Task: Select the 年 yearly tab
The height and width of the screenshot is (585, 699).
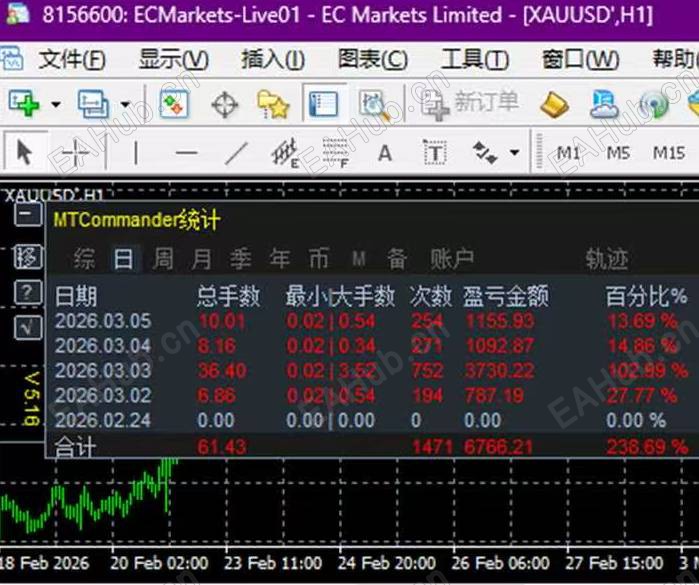Action: 280,259
